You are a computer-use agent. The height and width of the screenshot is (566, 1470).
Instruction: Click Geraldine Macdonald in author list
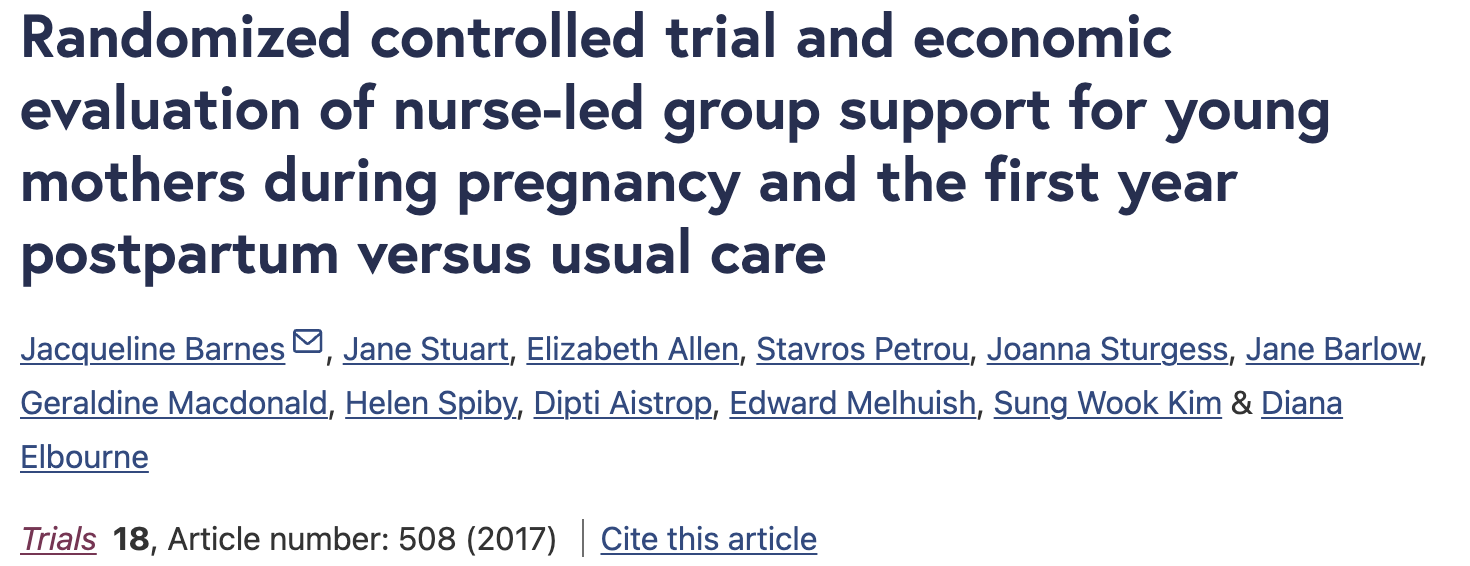pos(174,403)
